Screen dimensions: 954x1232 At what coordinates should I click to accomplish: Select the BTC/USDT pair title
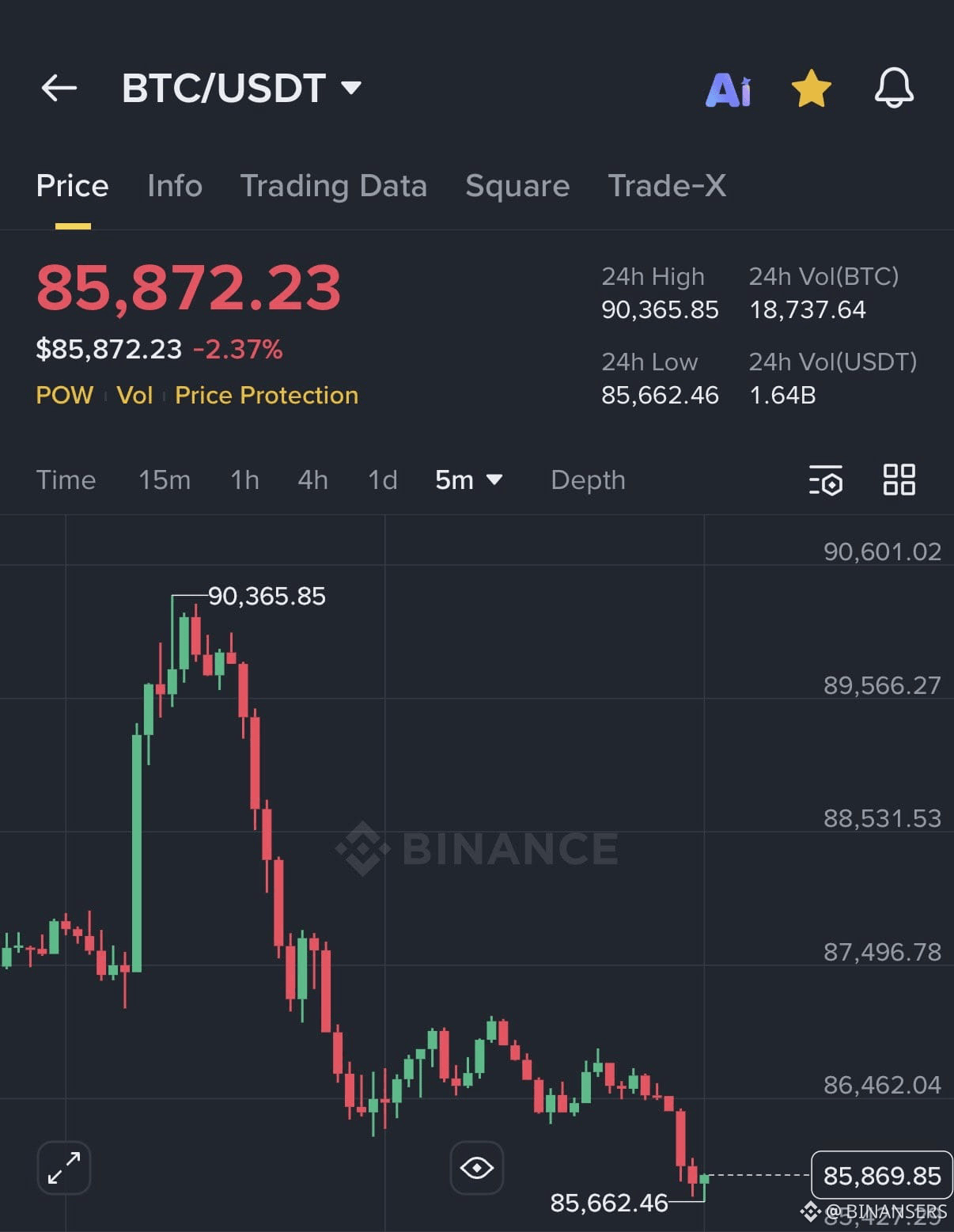[x=224, y=88]
